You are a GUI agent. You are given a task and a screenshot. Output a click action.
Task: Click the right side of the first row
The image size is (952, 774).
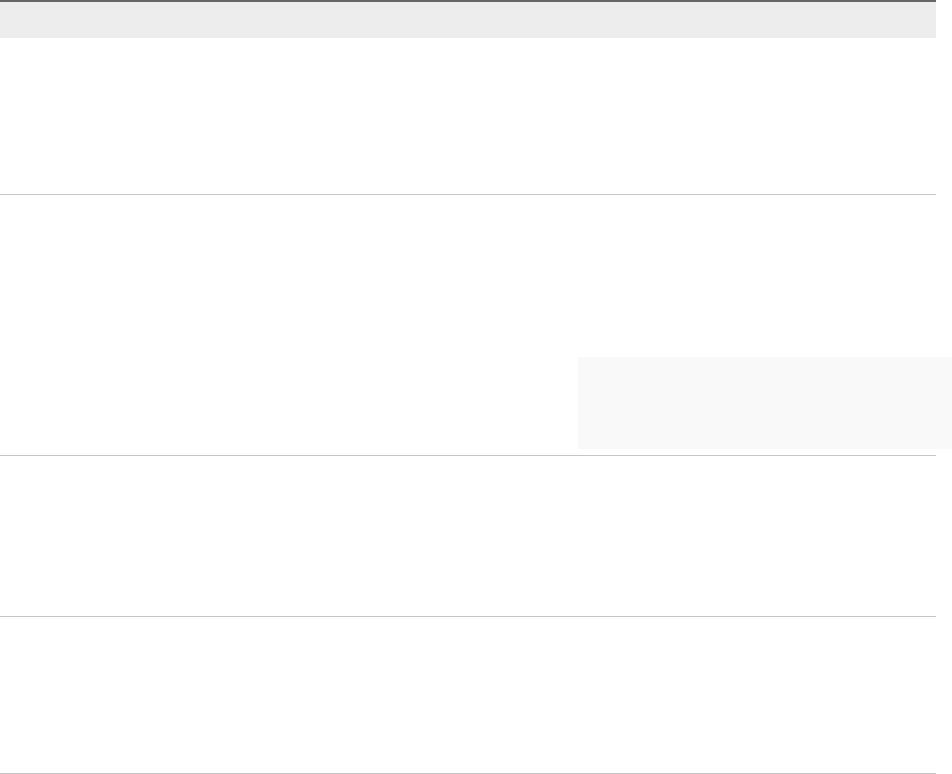(880, 115)
